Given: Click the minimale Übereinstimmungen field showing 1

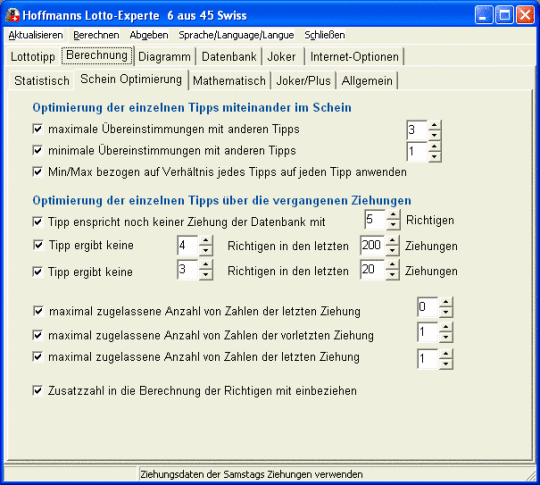Looking at the screenshot, I should point(417,152).
